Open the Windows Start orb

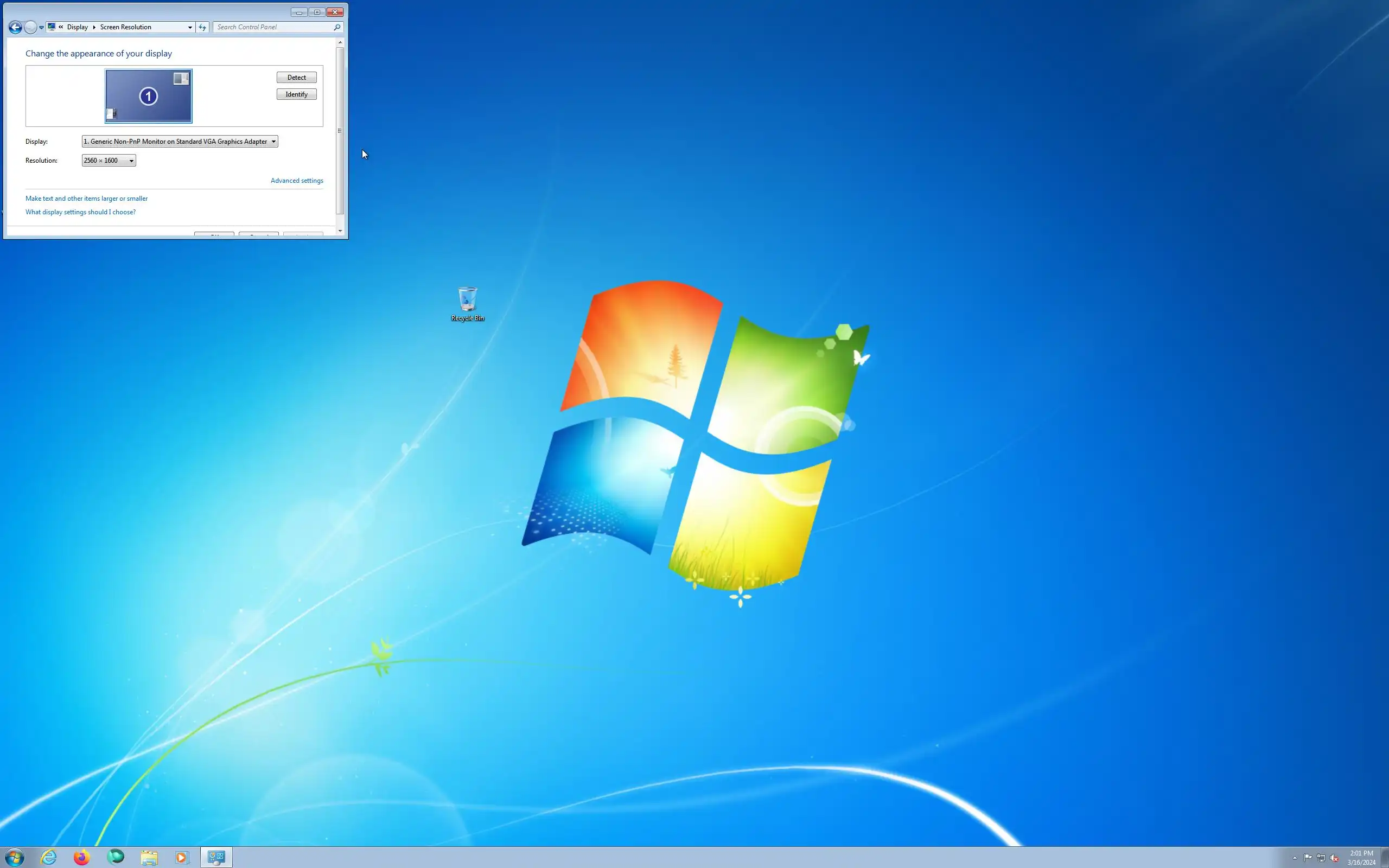(14, 858)
